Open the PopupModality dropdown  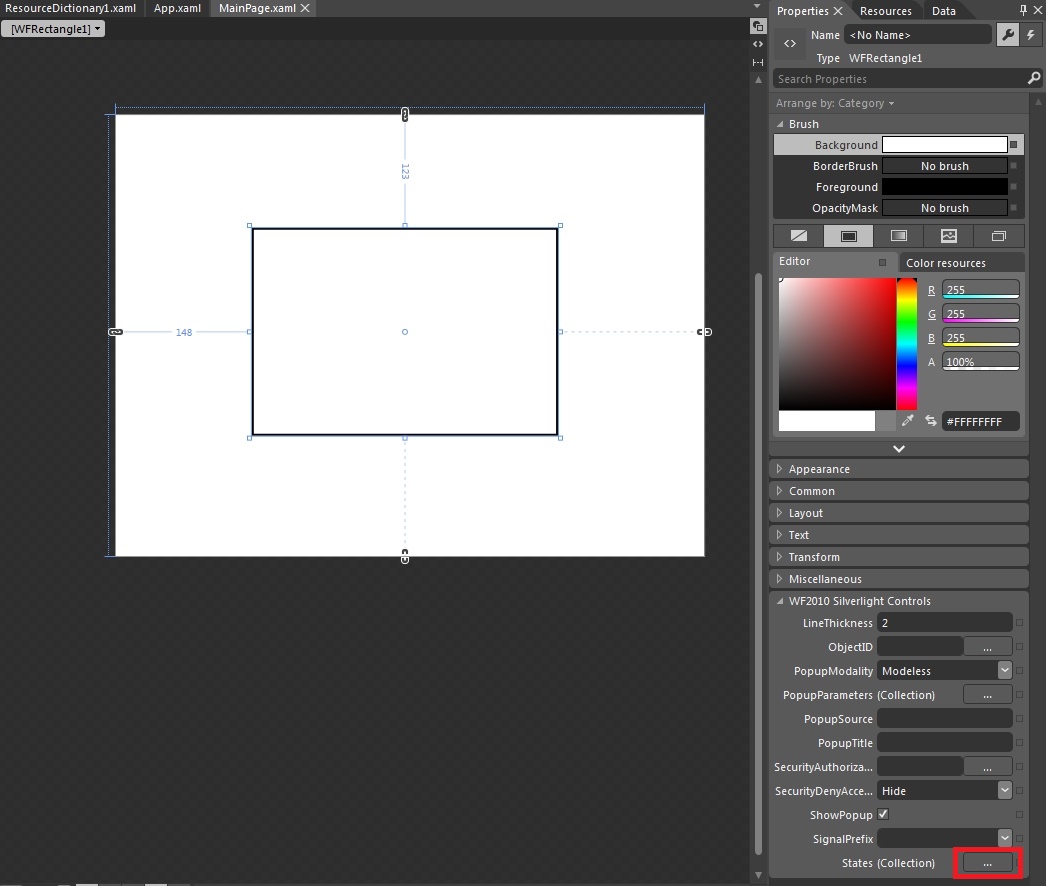click(x=1004, y=671)
